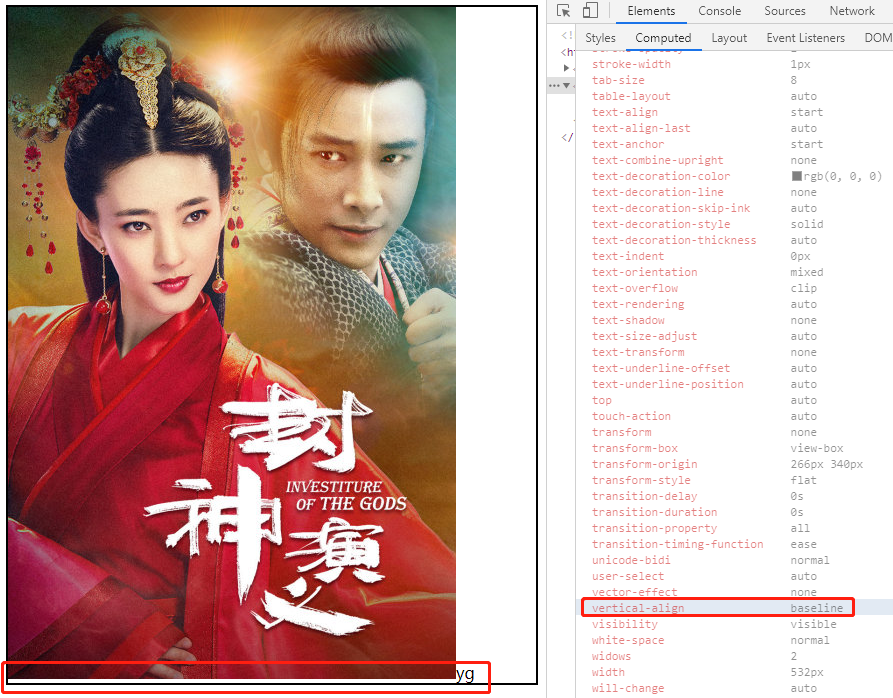Viewport: 893px width, 698px height.
Task: Select the visibility property
Action: [625, 624]
